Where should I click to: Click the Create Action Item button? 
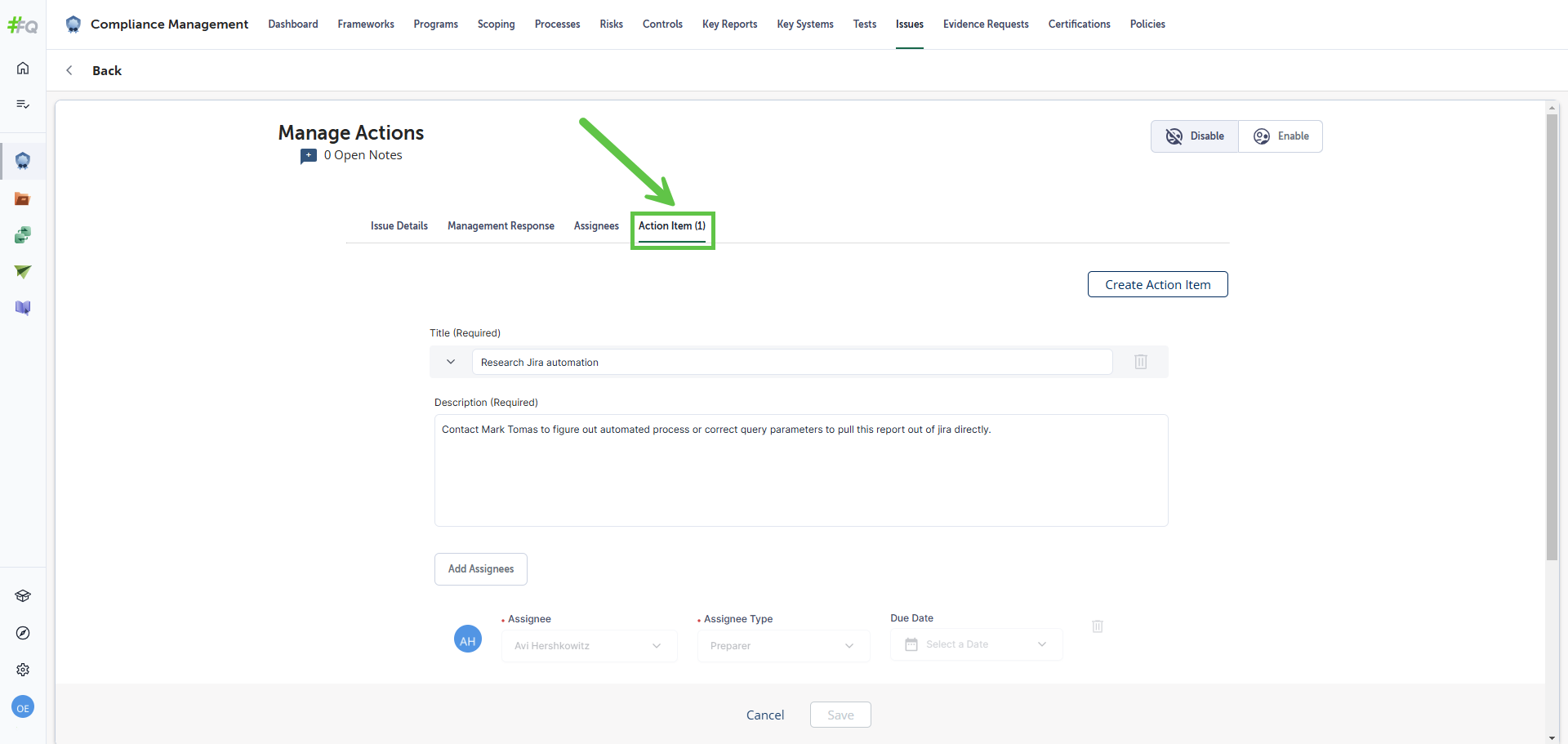[1157, 284]
